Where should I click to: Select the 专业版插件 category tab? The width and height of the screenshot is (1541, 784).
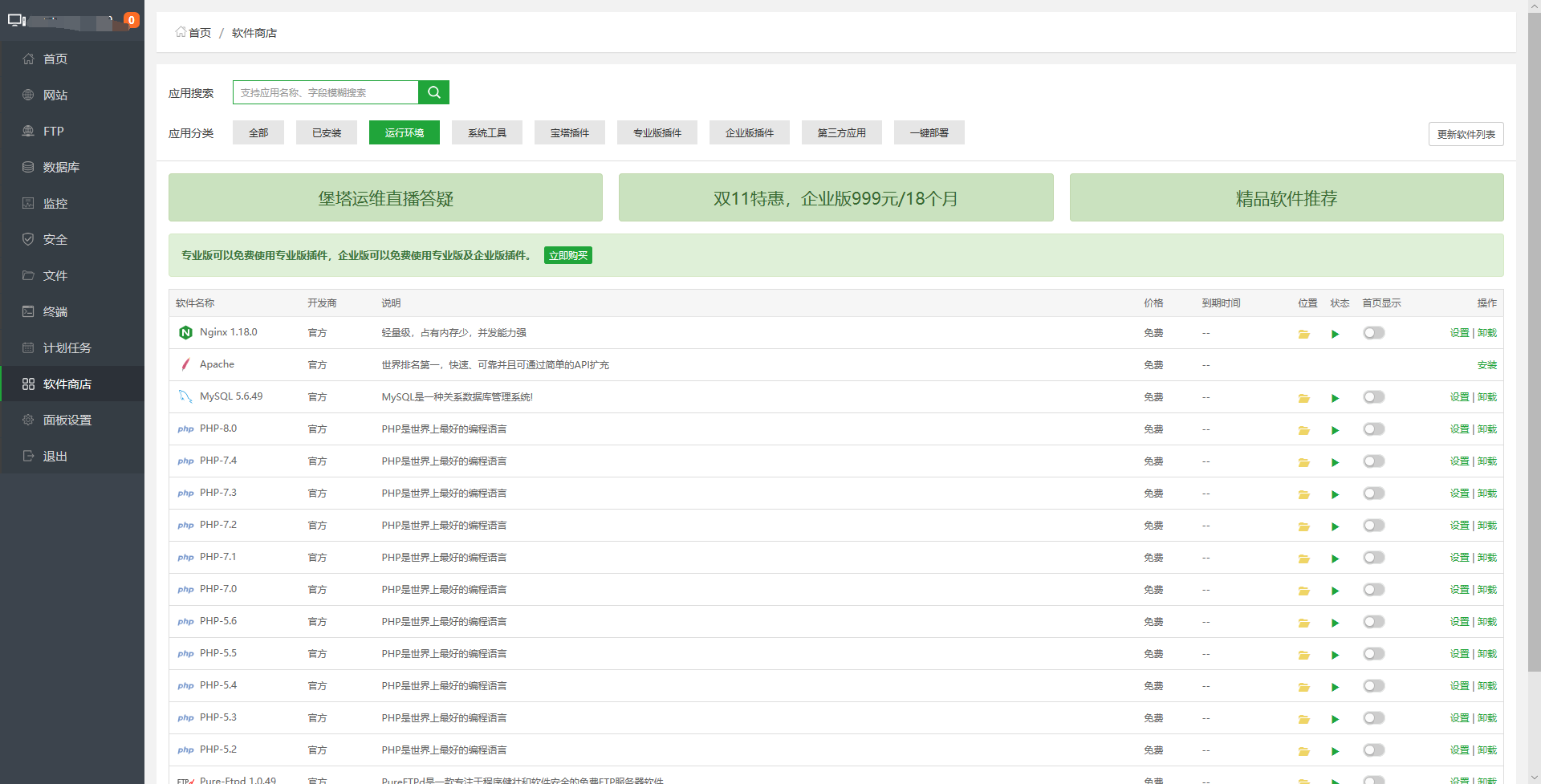tap(657, 132)
